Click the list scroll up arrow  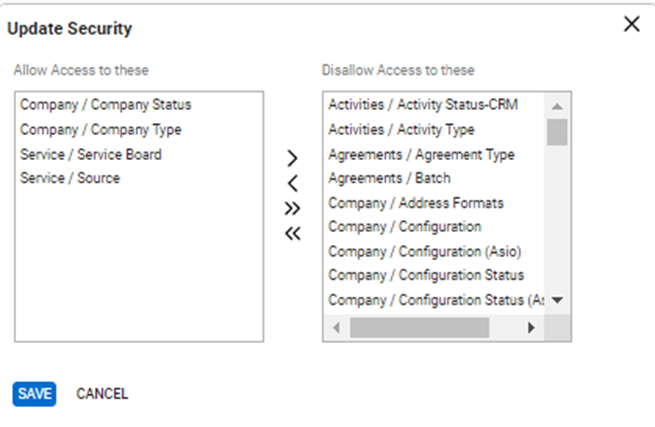(x=557, y=106)
